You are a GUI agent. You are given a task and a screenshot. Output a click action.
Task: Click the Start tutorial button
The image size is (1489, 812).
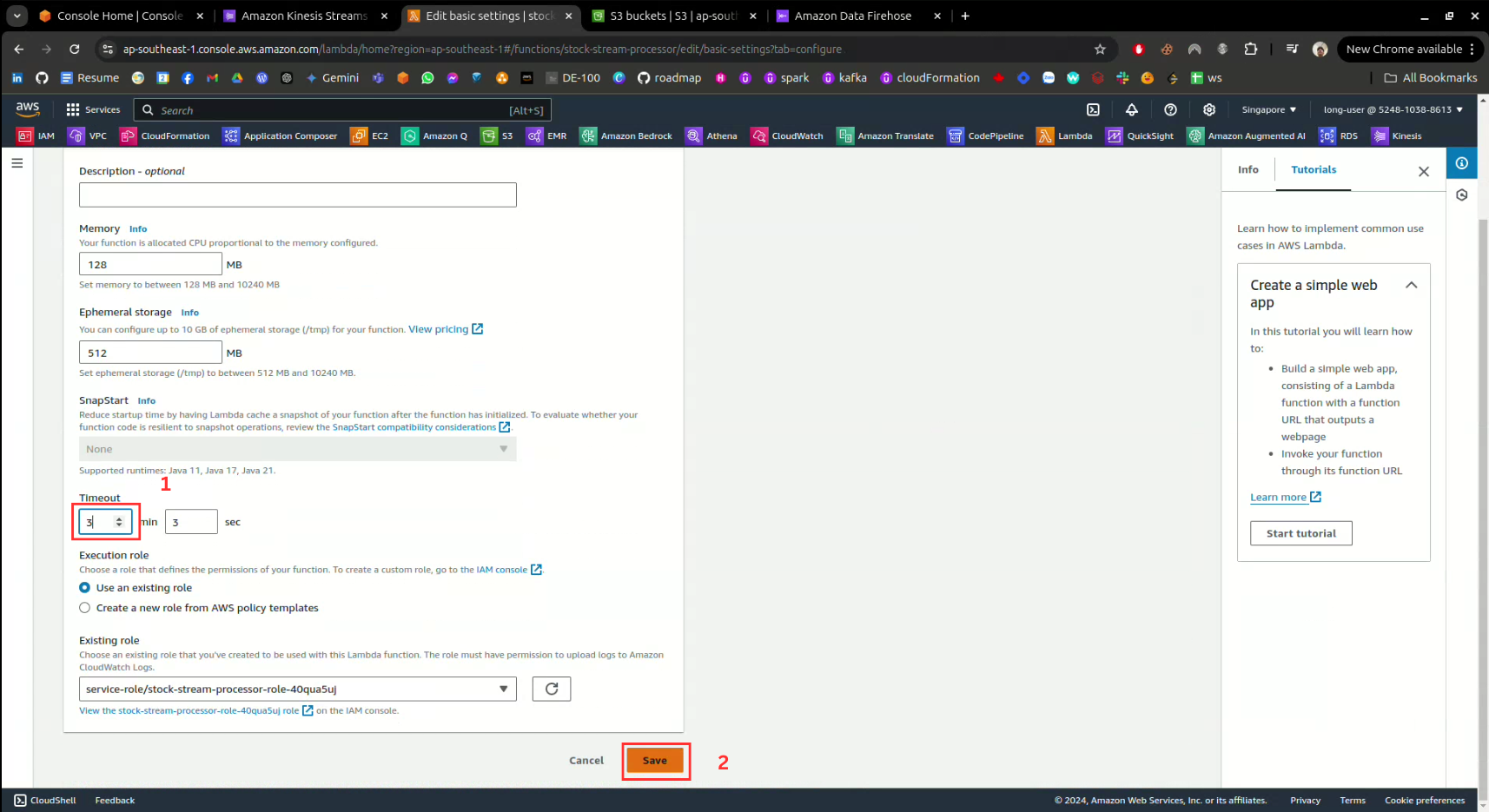1300,533
